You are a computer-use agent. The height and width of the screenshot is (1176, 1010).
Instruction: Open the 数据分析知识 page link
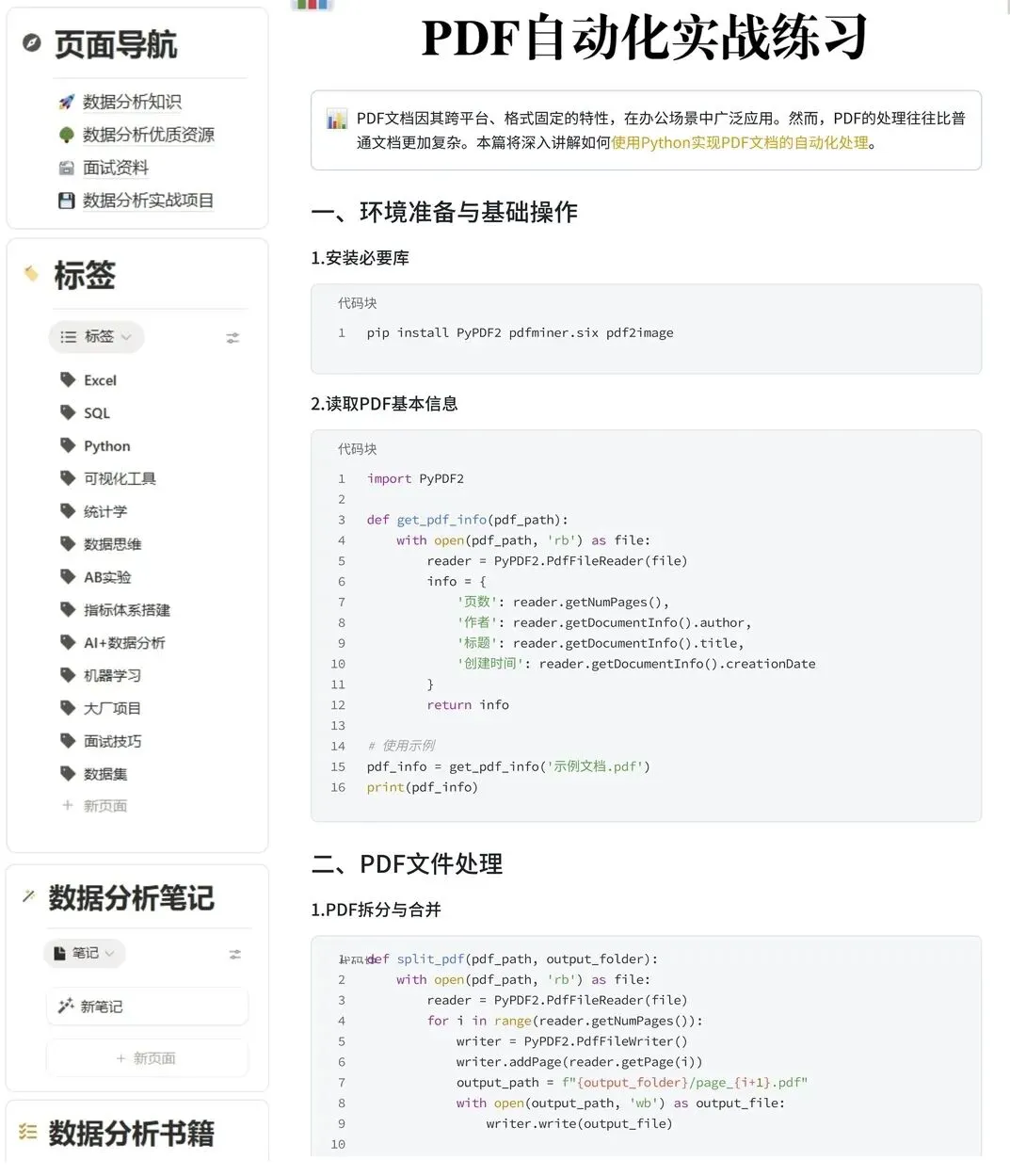132,102
